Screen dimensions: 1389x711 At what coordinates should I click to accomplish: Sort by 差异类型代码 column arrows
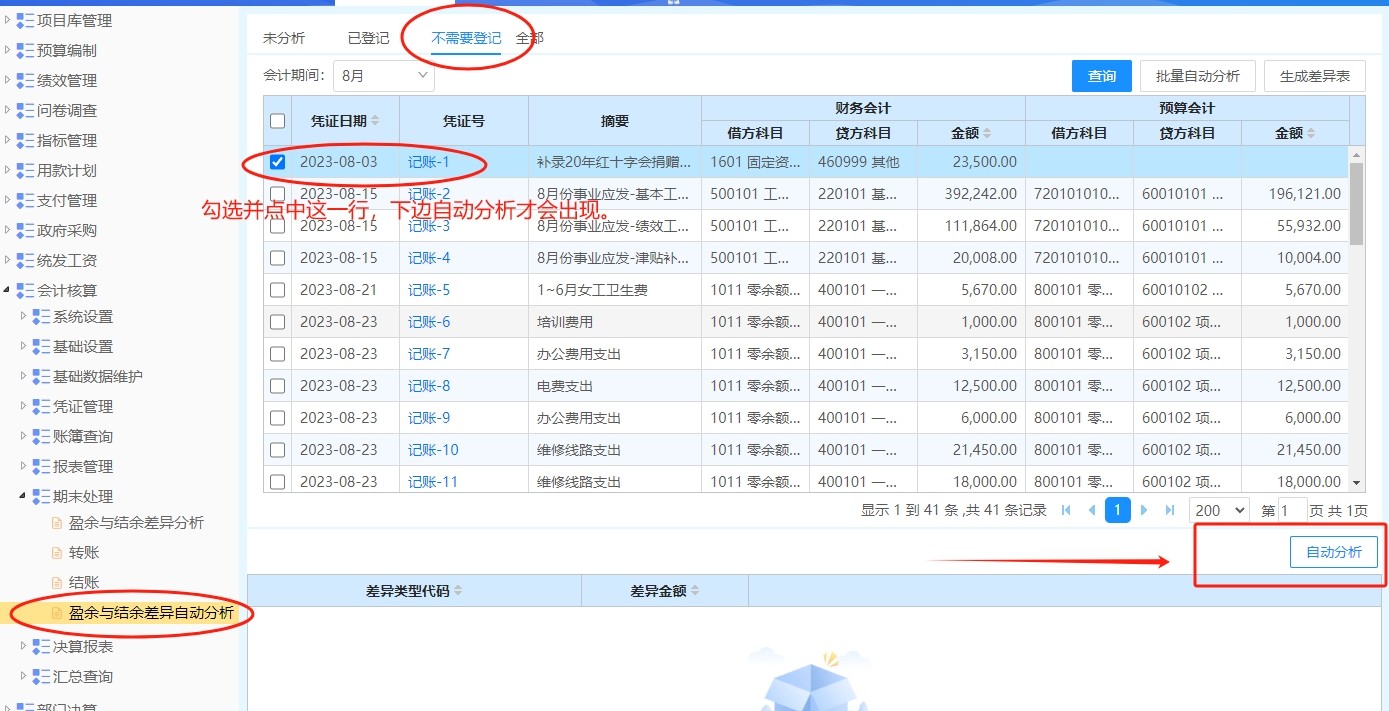point(458,591)
